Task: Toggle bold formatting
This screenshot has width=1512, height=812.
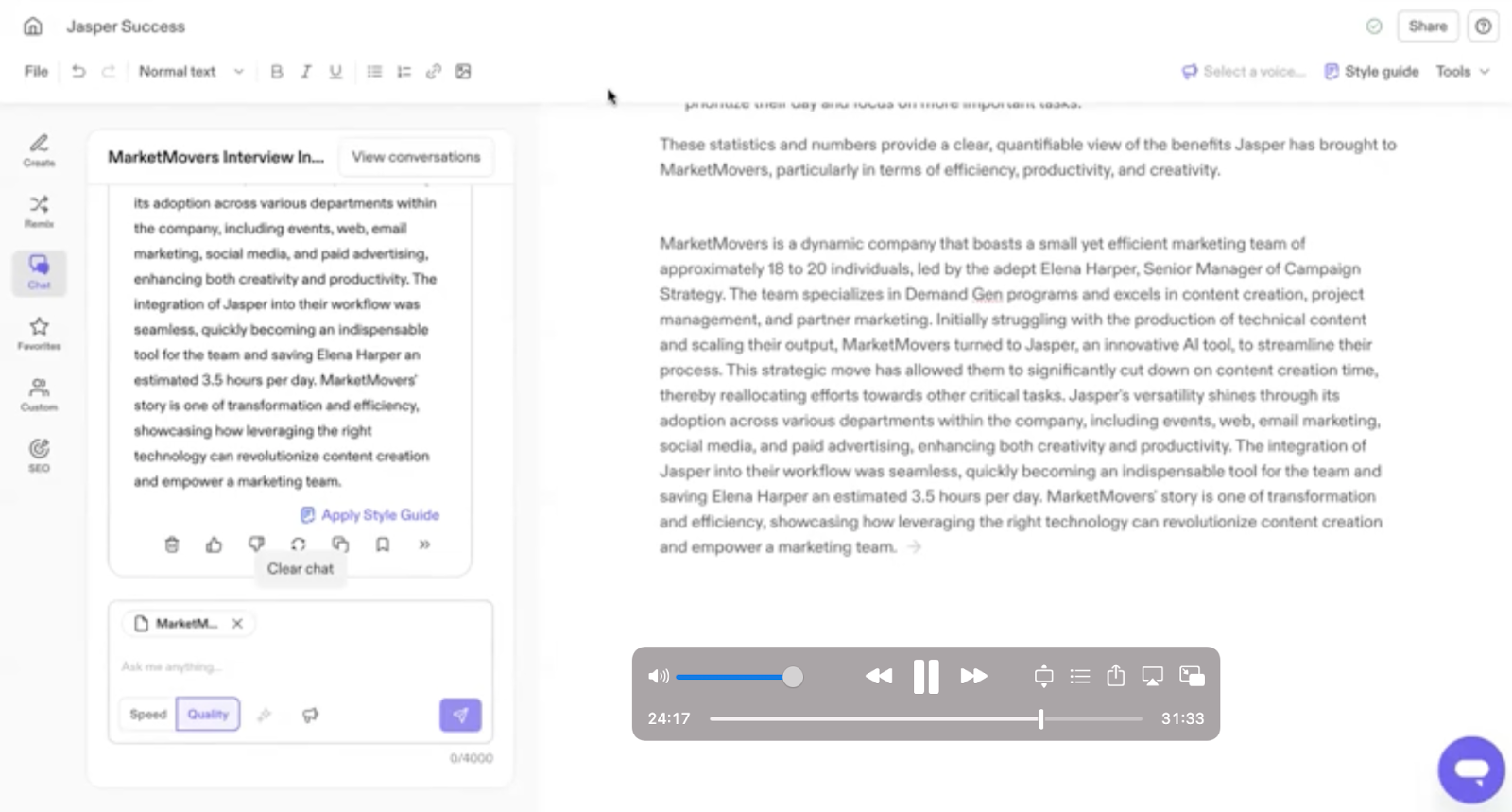Action: point(277,72)
